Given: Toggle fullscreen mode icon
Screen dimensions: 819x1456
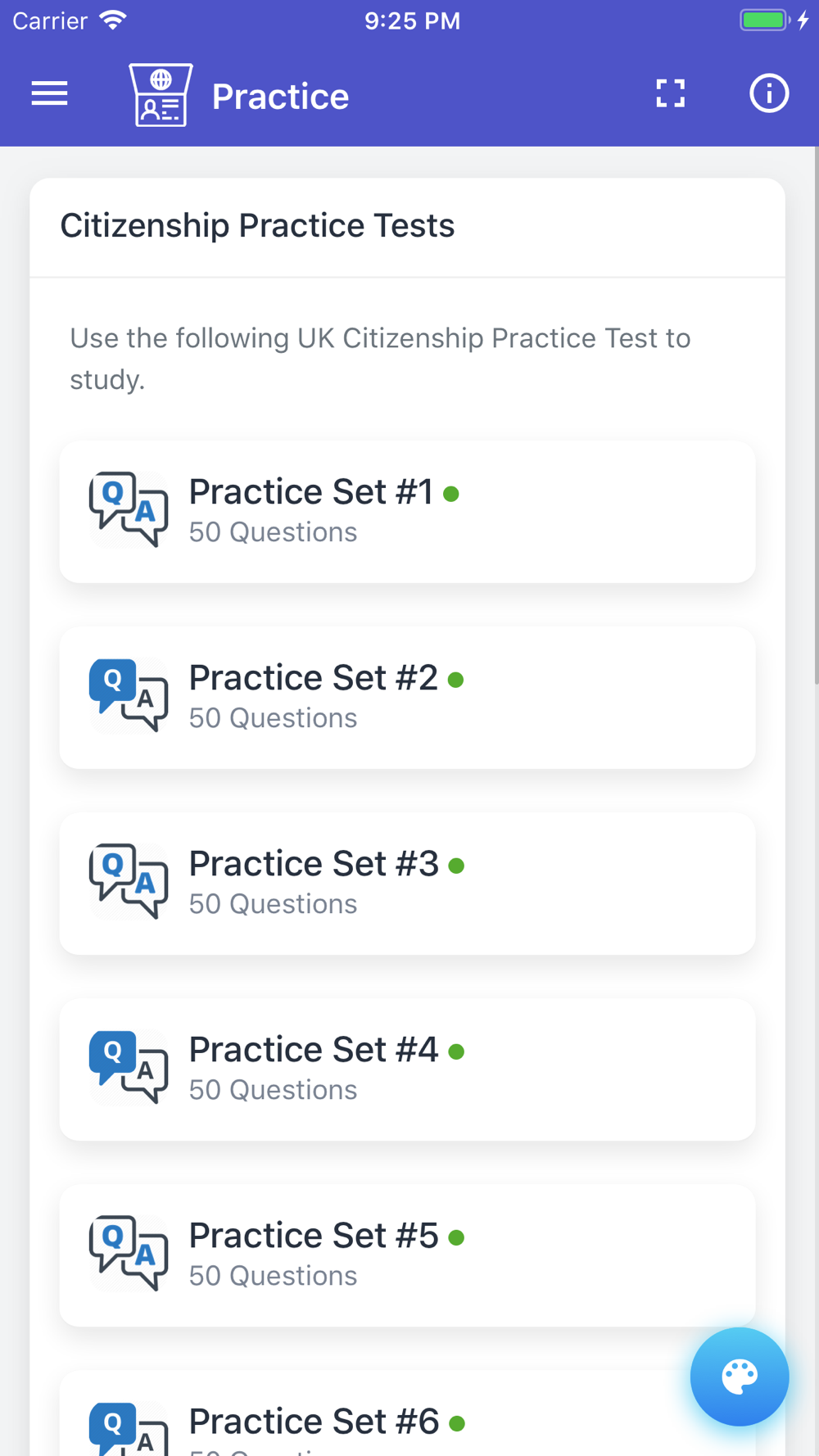Looking at the screenshot, I should coord(670,94).
